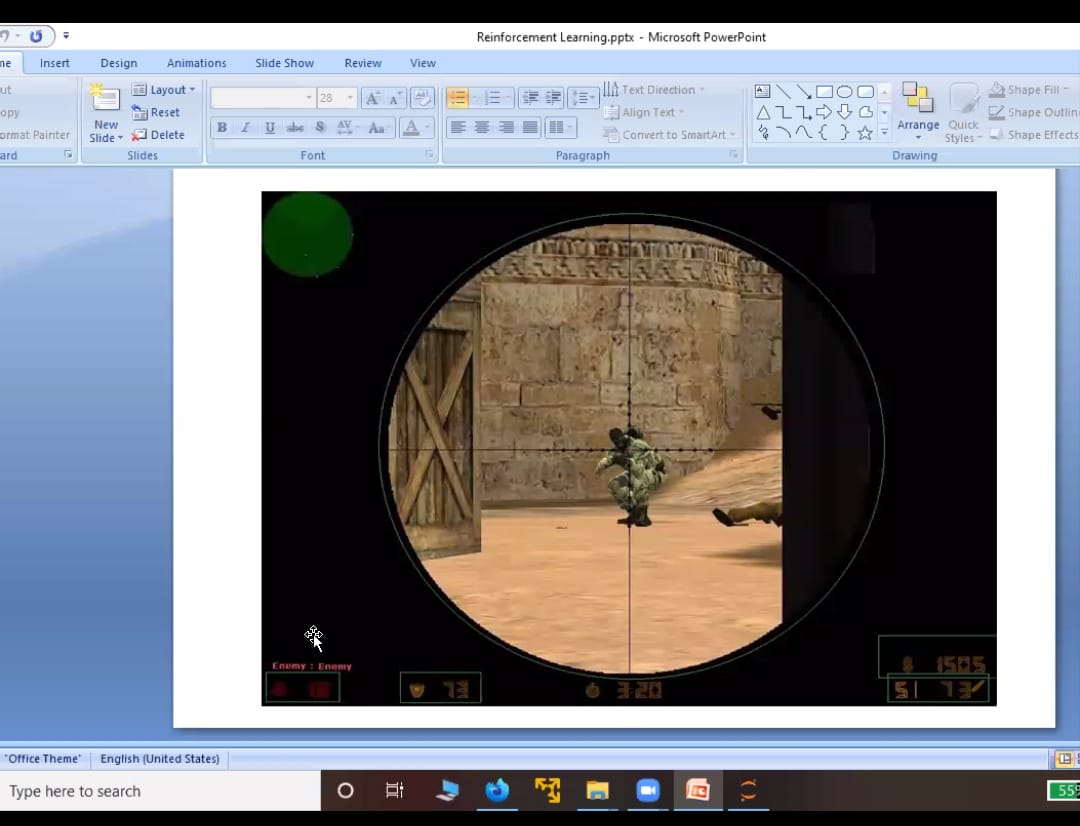1080x826 pixels.
Task: Switch to the Design ribbon tab
Action: [x=118, y=63]
